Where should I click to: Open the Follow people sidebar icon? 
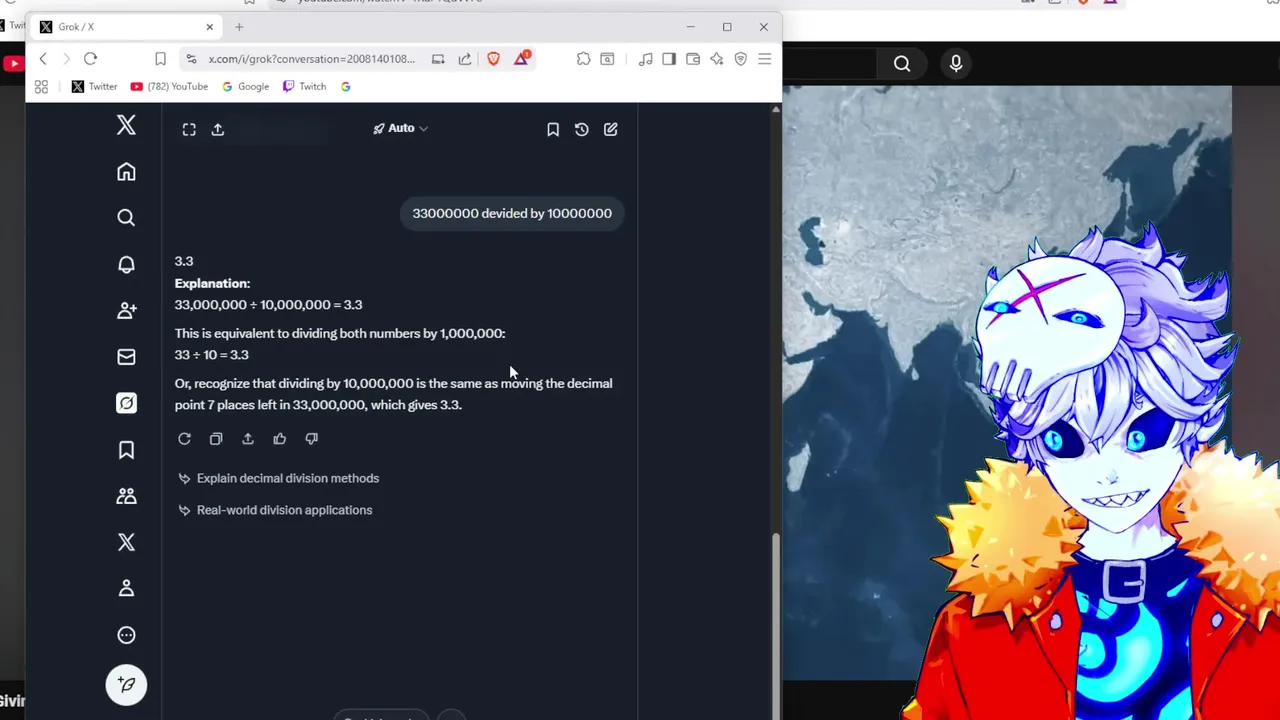(x=126, y=311)
